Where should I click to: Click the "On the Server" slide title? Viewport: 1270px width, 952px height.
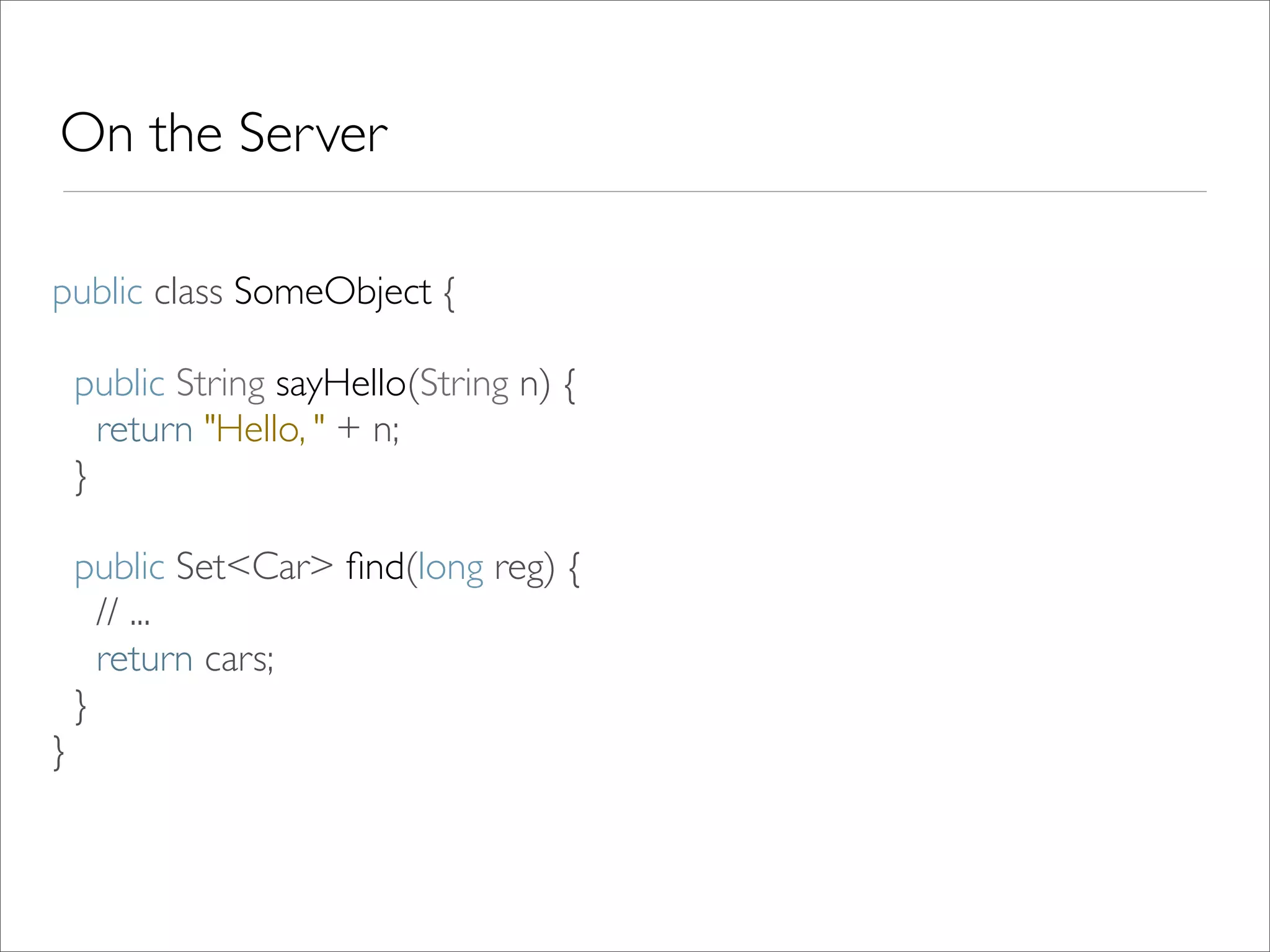point(224,133)
